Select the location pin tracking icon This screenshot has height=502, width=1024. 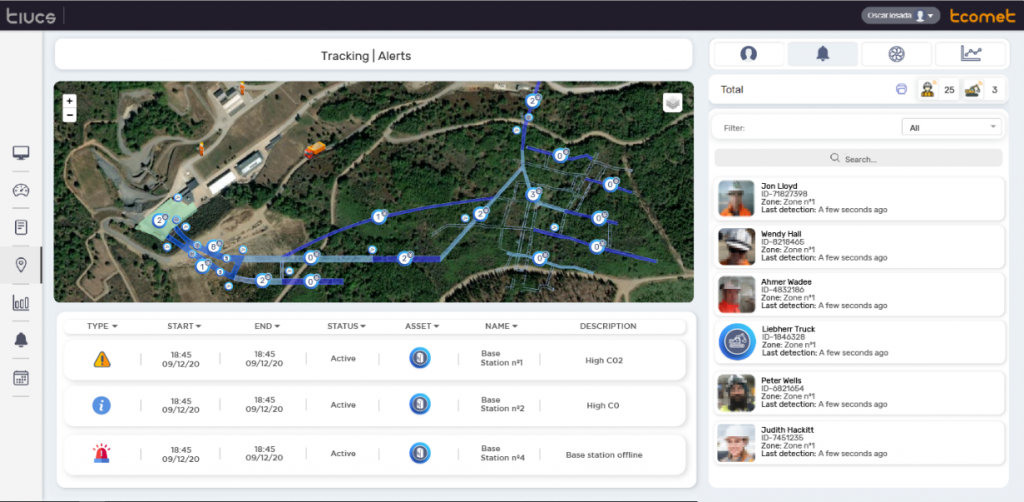pos(20,265)
